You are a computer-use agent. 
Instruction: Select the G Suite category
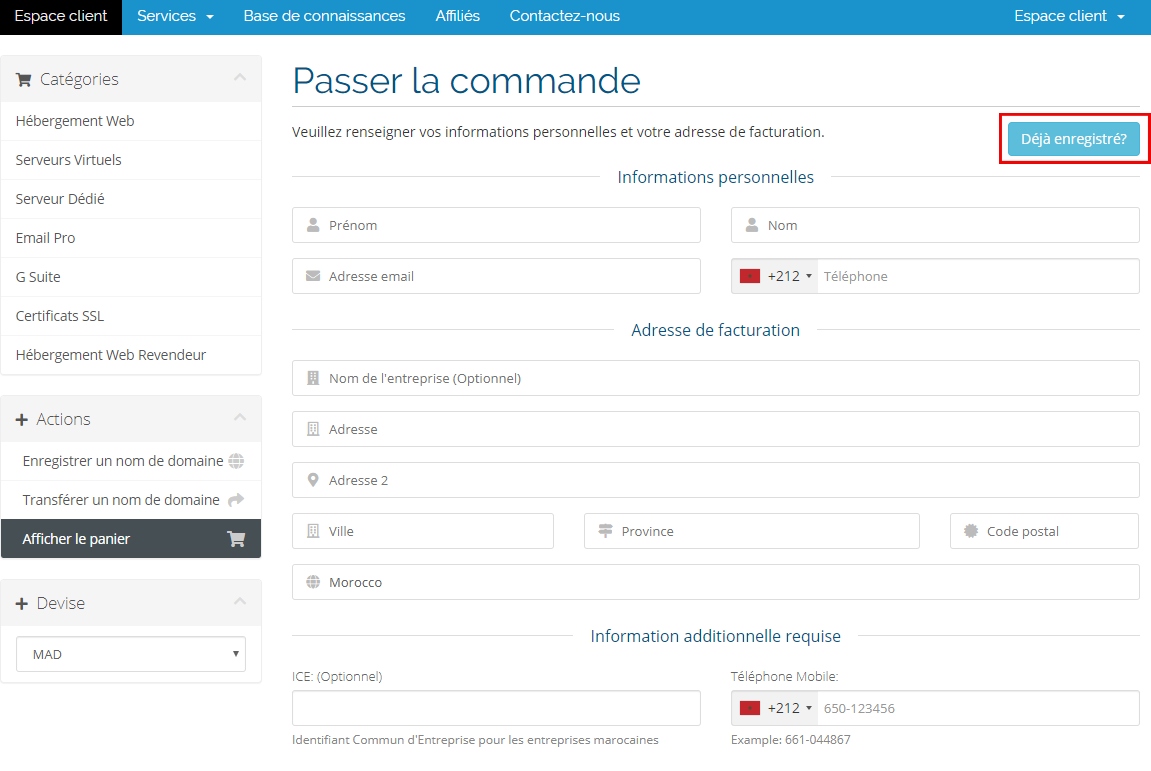tap(131, 277)
